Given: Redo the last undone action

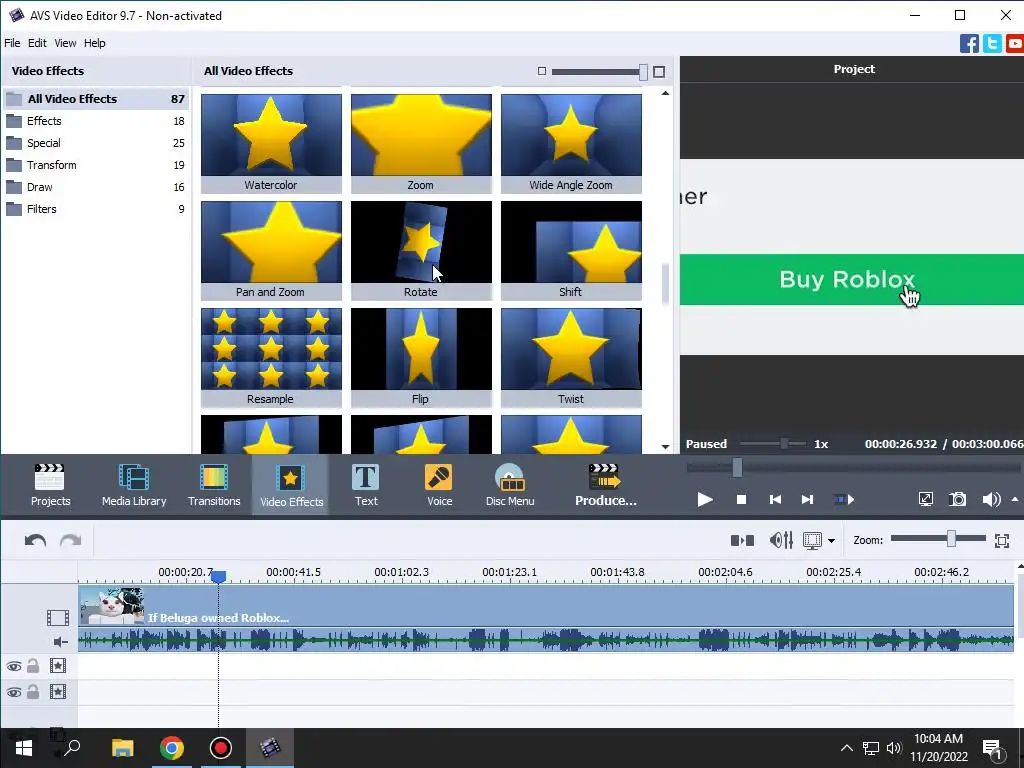Looking at the screenshot, I should pyautogui.click(x=71, y=541).
